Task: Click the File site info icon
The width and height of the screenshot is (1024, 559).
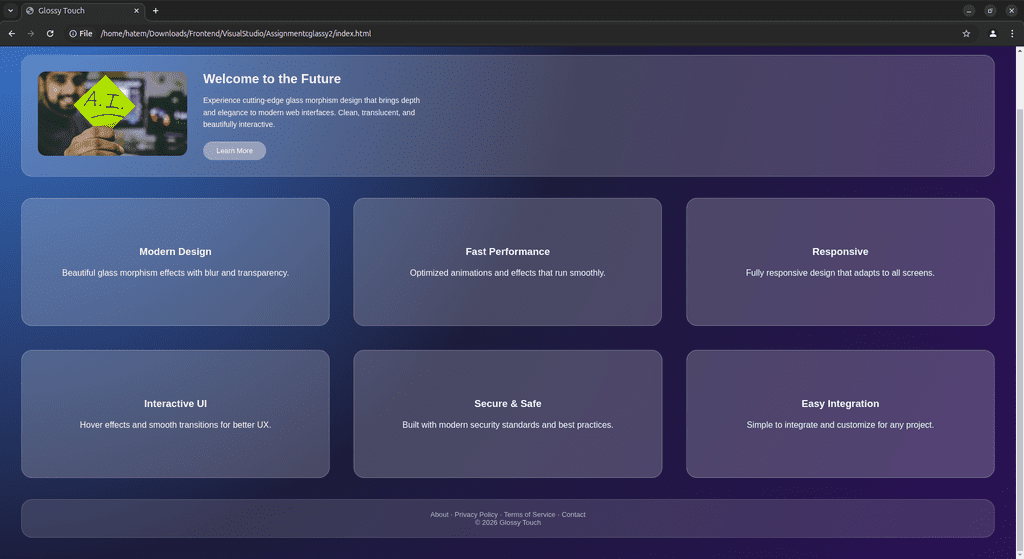Action: 81,33
